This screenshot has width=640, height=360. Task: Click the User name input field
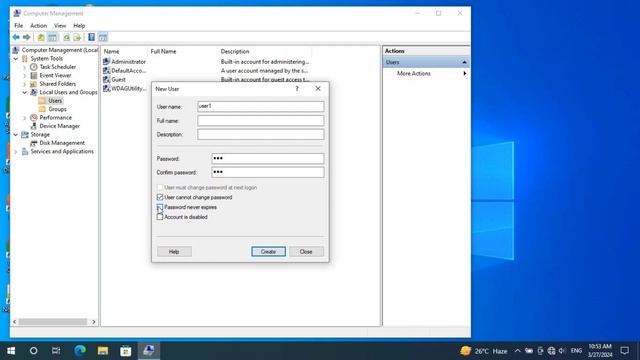[x=261, y=107]
